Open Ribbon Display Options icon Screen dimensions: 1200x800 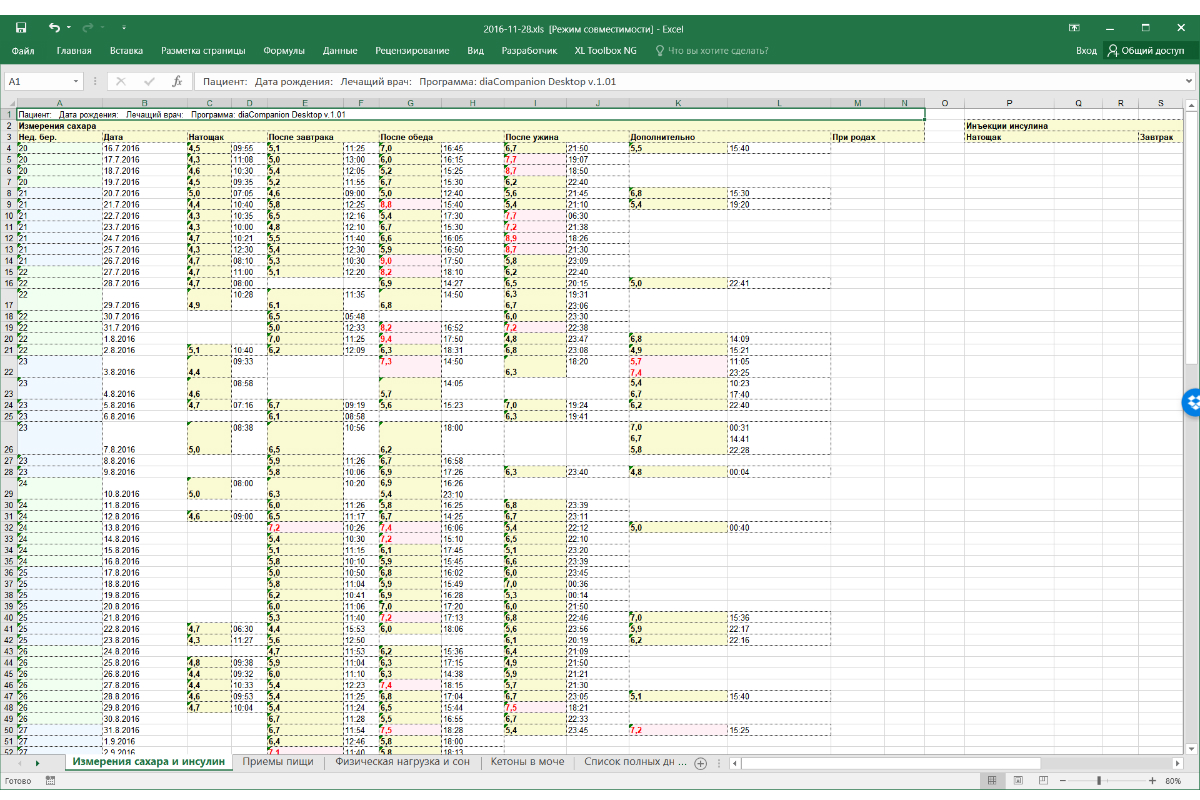pos(1074,28)
